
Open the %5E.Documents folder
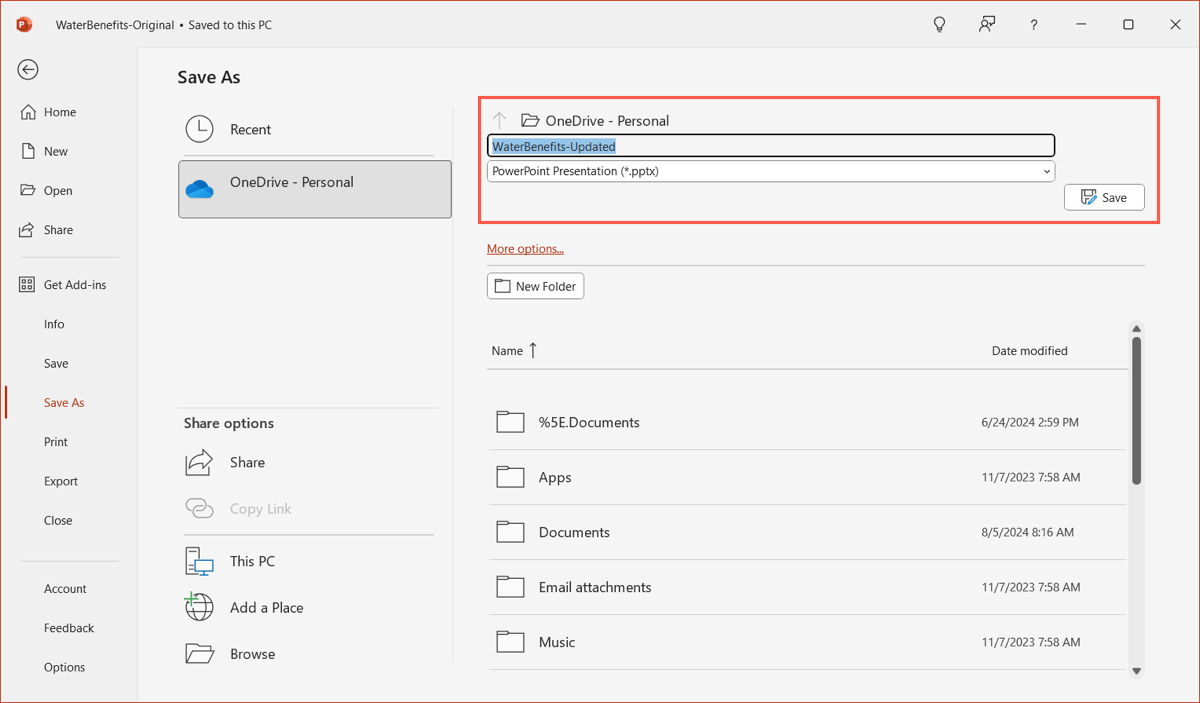[806, 422]
